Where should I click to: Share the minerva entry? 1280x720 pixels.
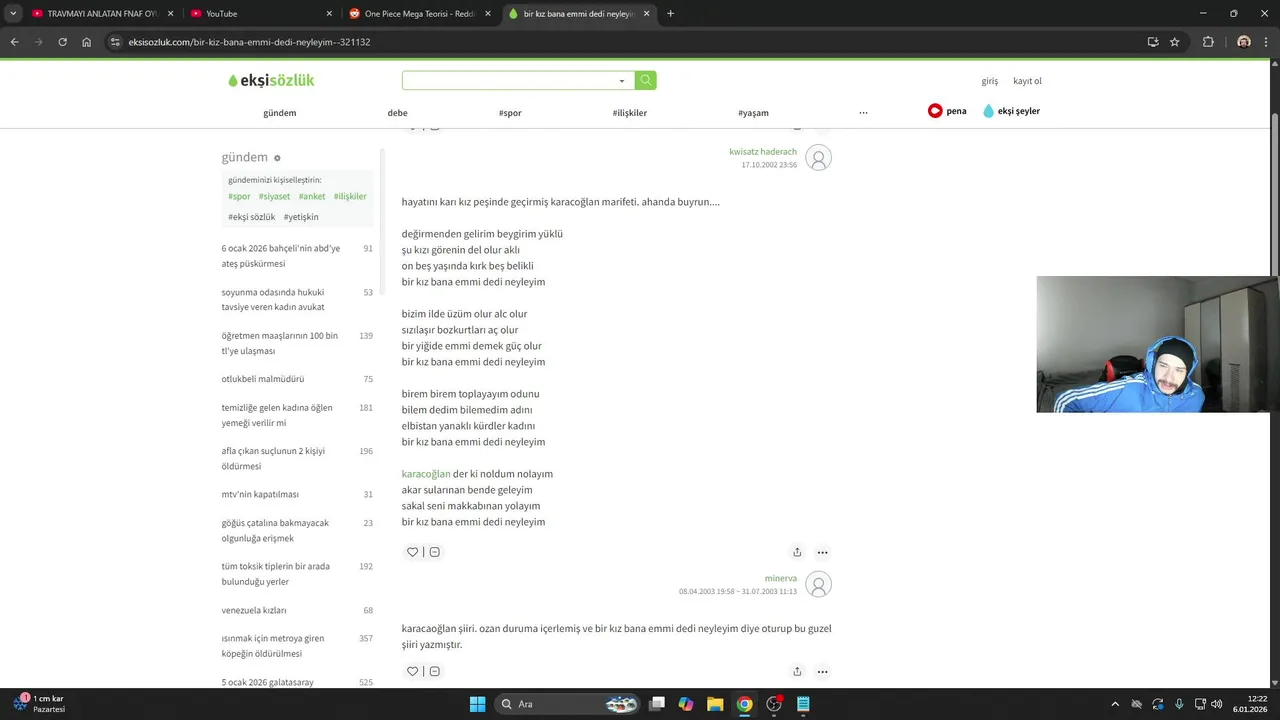(797, 671)
